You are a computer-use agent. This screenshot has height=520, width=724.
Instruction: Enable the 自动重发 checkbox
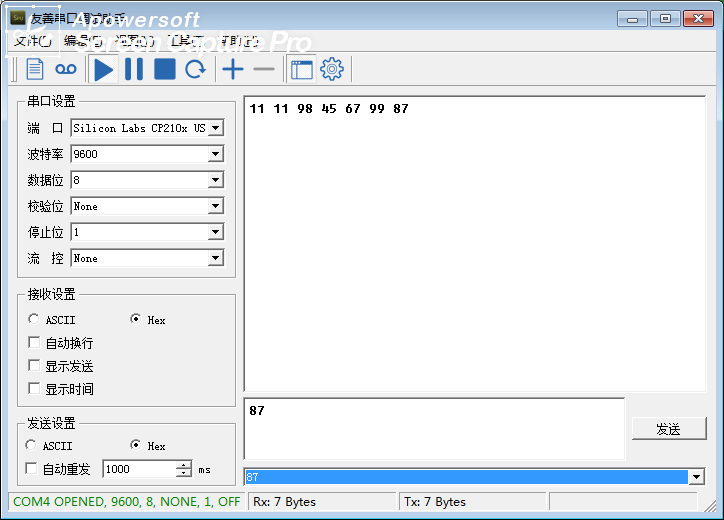(x=31, y=469)
